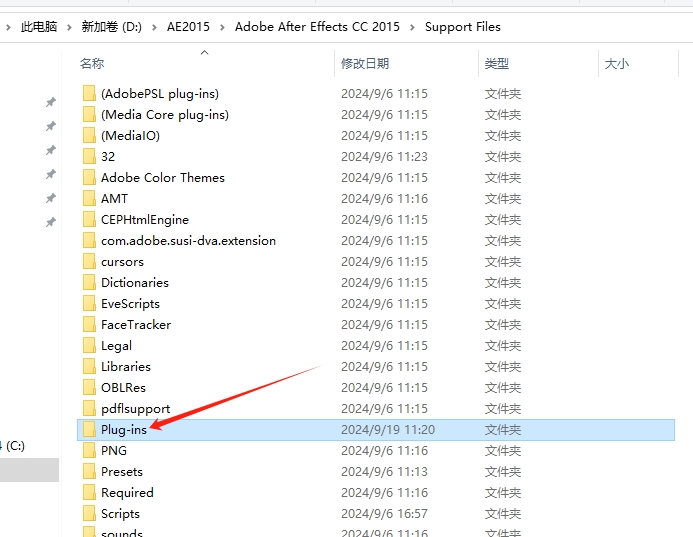This screenshot has height=537, width=693.
Task: Click the pdflsupport folder name
Action: click(x=136, y=408)
